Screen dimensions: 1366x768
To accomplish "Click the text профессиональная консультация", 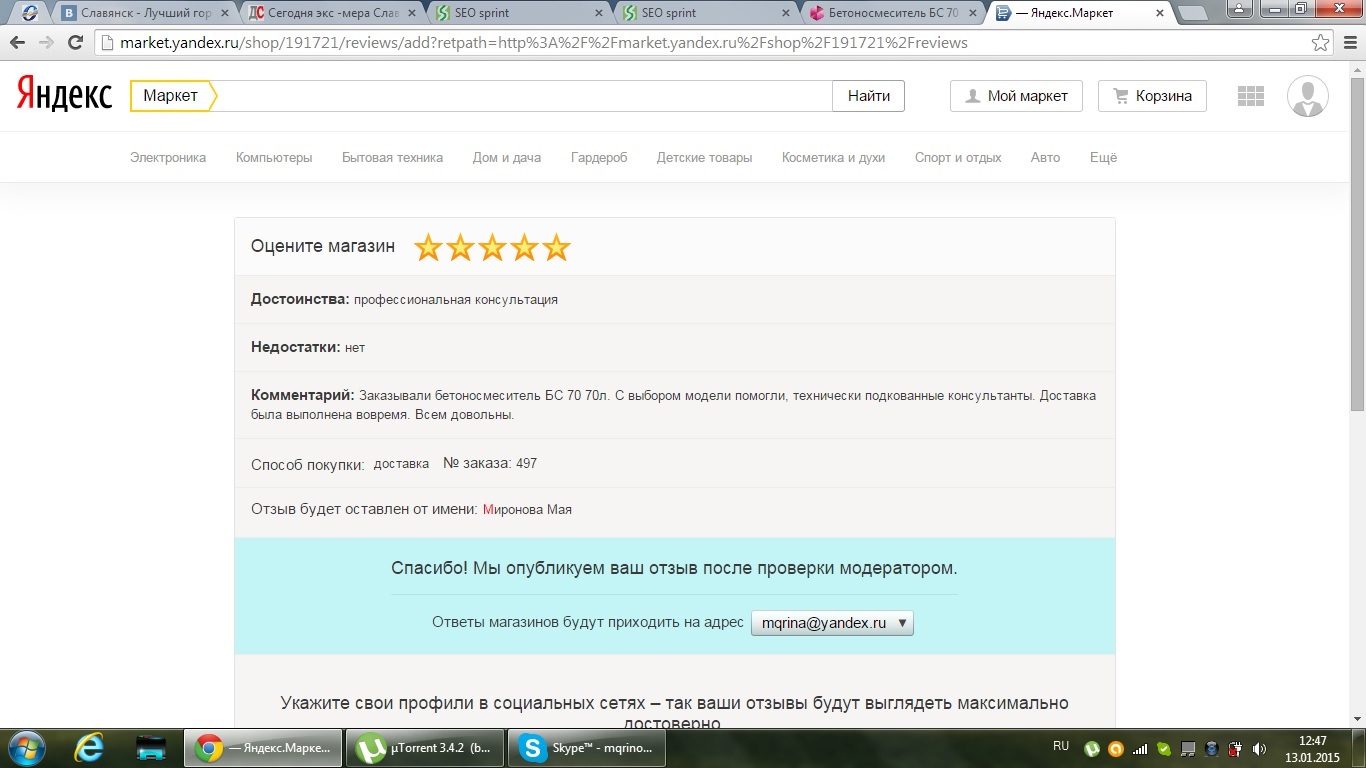I will [456, 299].
